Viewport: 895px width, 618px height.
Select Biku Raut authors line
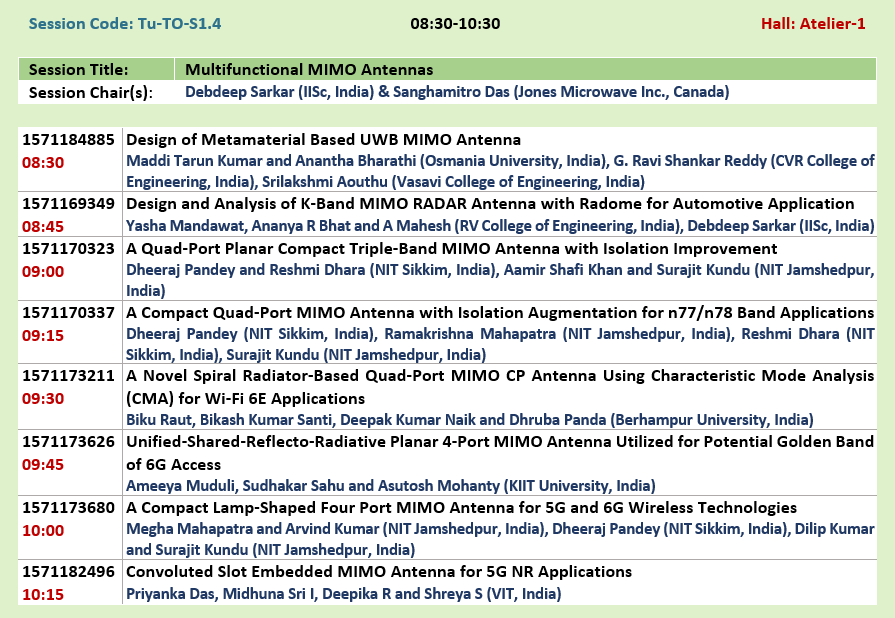pyautogui.click(x=469, y=420)
